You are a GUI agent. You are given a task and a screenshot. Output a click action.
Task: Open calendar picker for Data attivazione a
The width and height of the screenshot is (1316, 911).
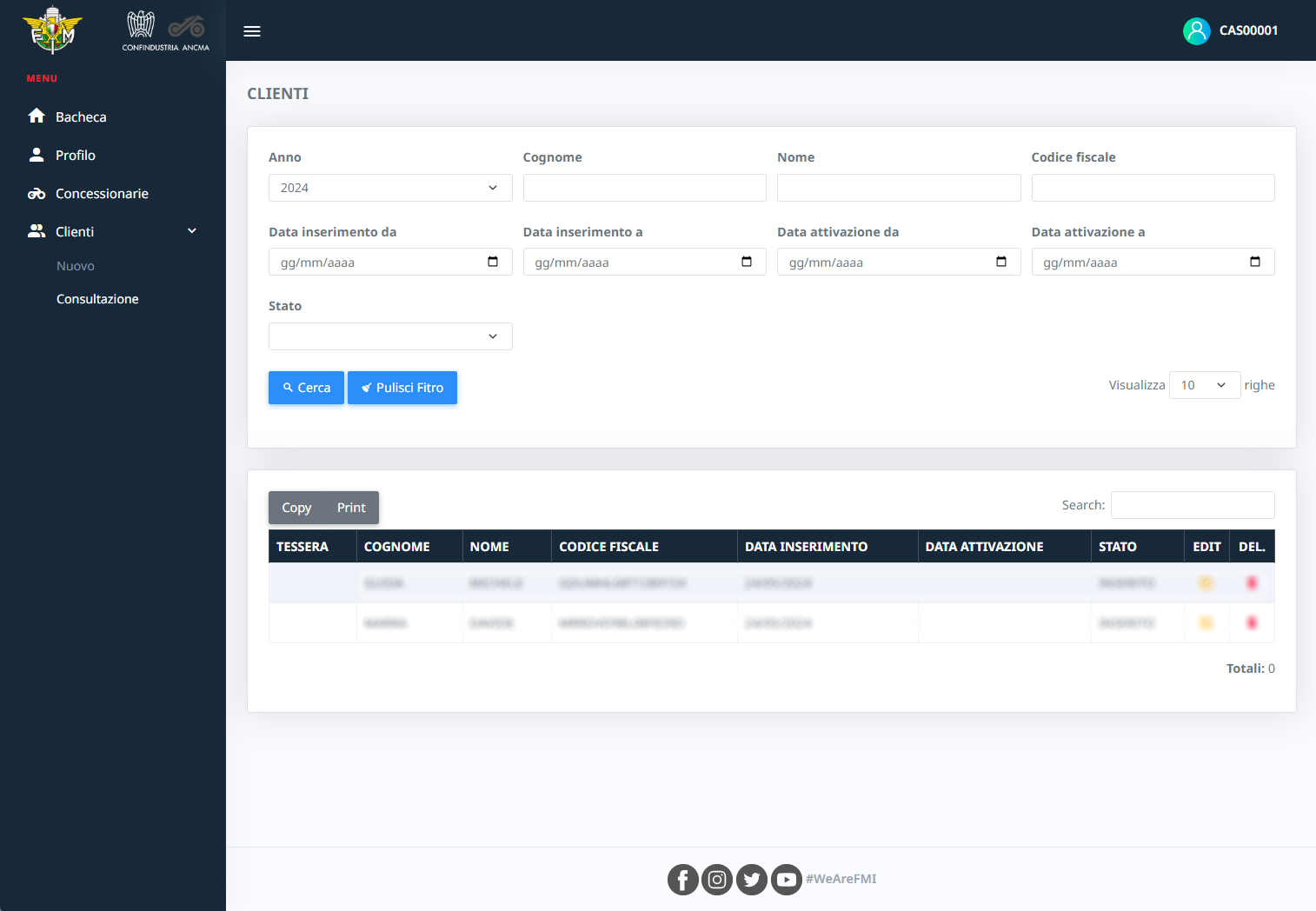tap(1255, 262)
